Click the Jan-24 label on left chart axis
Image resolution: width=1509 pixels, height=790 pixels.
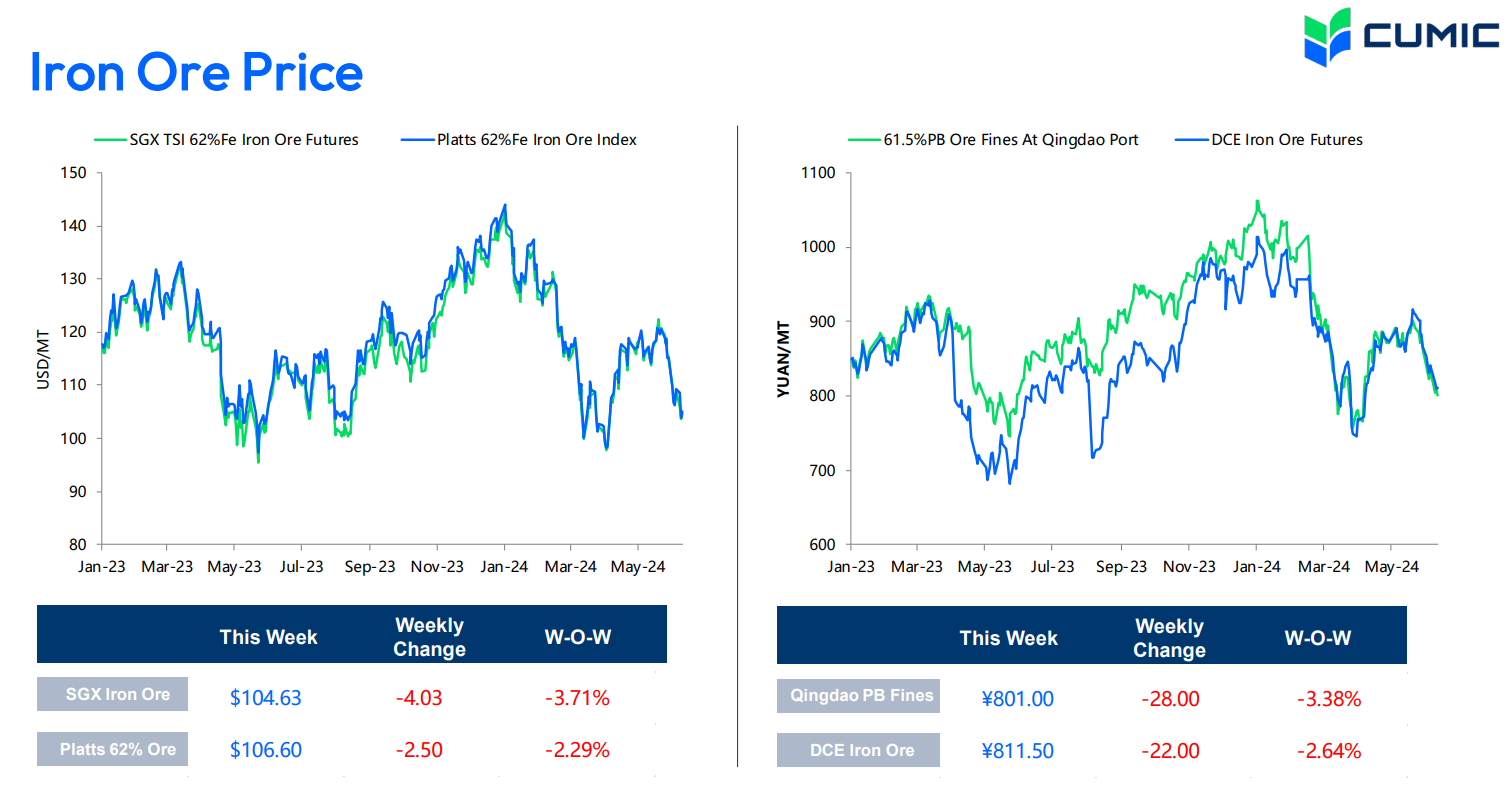(504, 566)
